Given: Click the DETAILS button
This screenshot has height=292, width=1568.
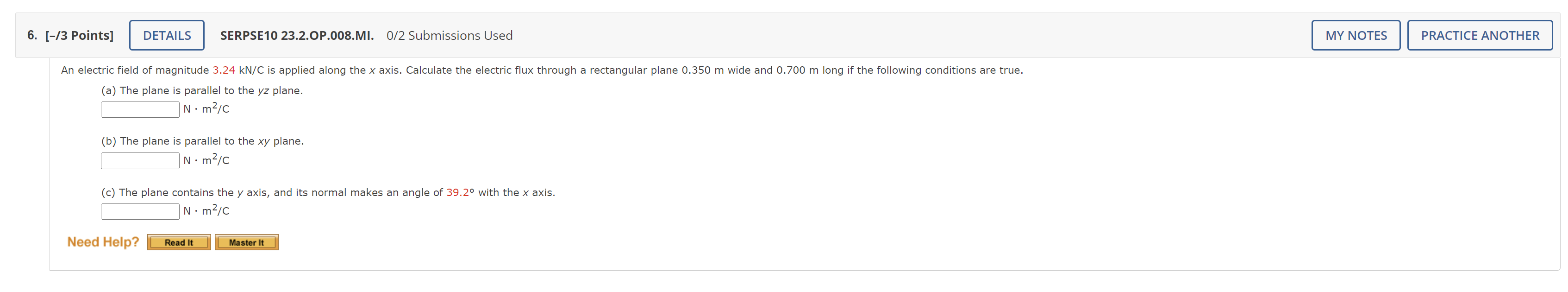Looking at the screenshot, I should pos(166,35).
